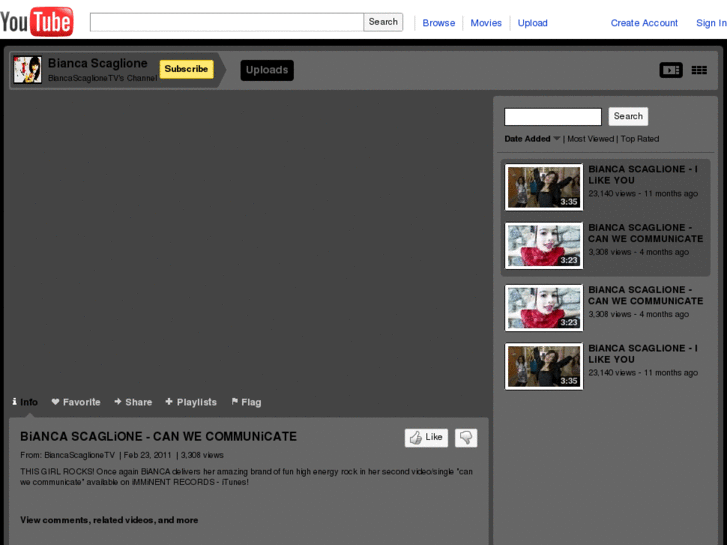
Task: Open third-row CAN WE COMMUNICATE thumbnail
Action: pyautogui.click(x=544, y=308)
